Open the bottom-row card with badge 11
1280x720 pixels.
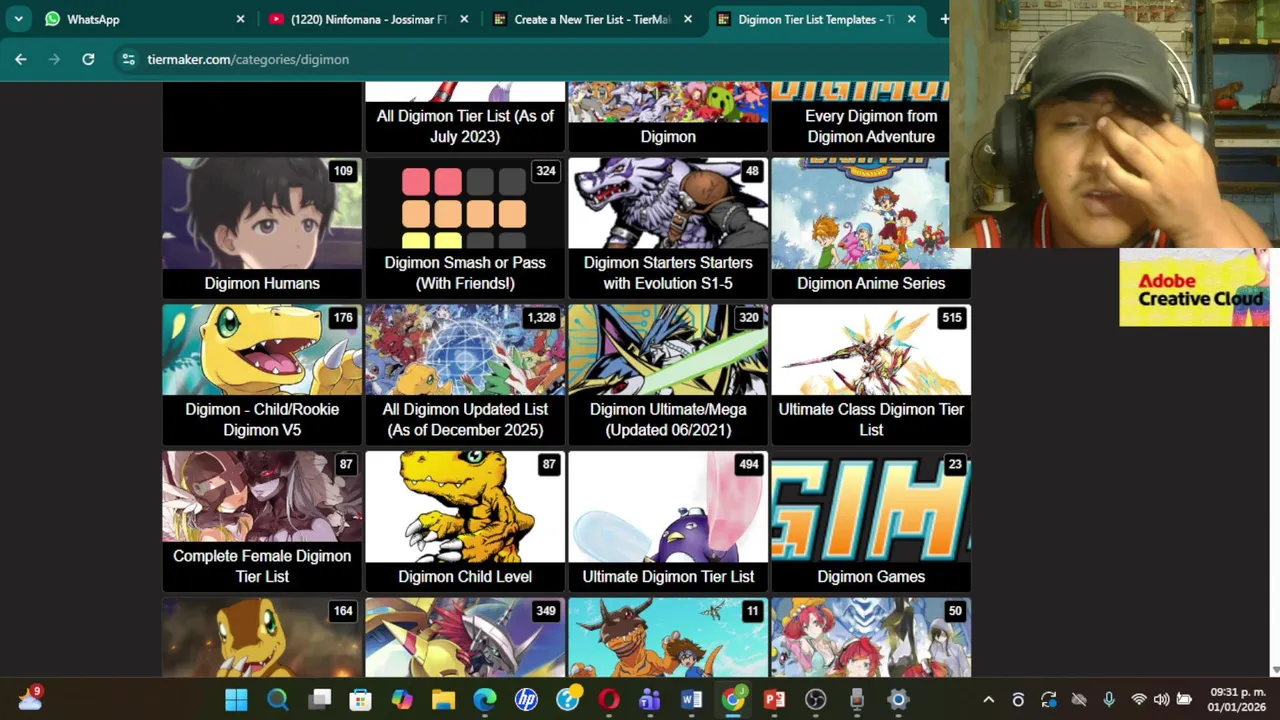coord(668,638)
